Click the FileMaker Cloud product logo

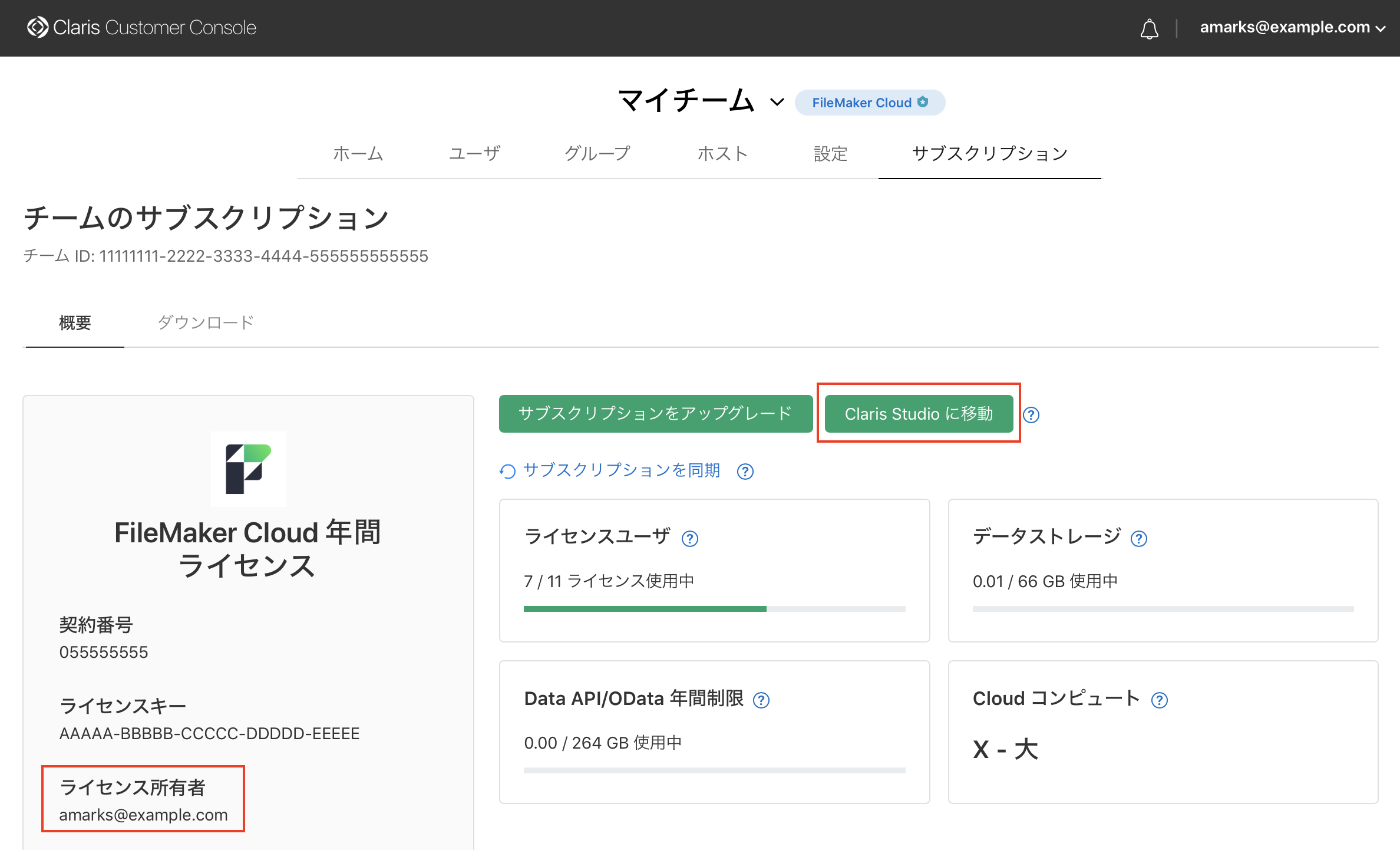249,469
